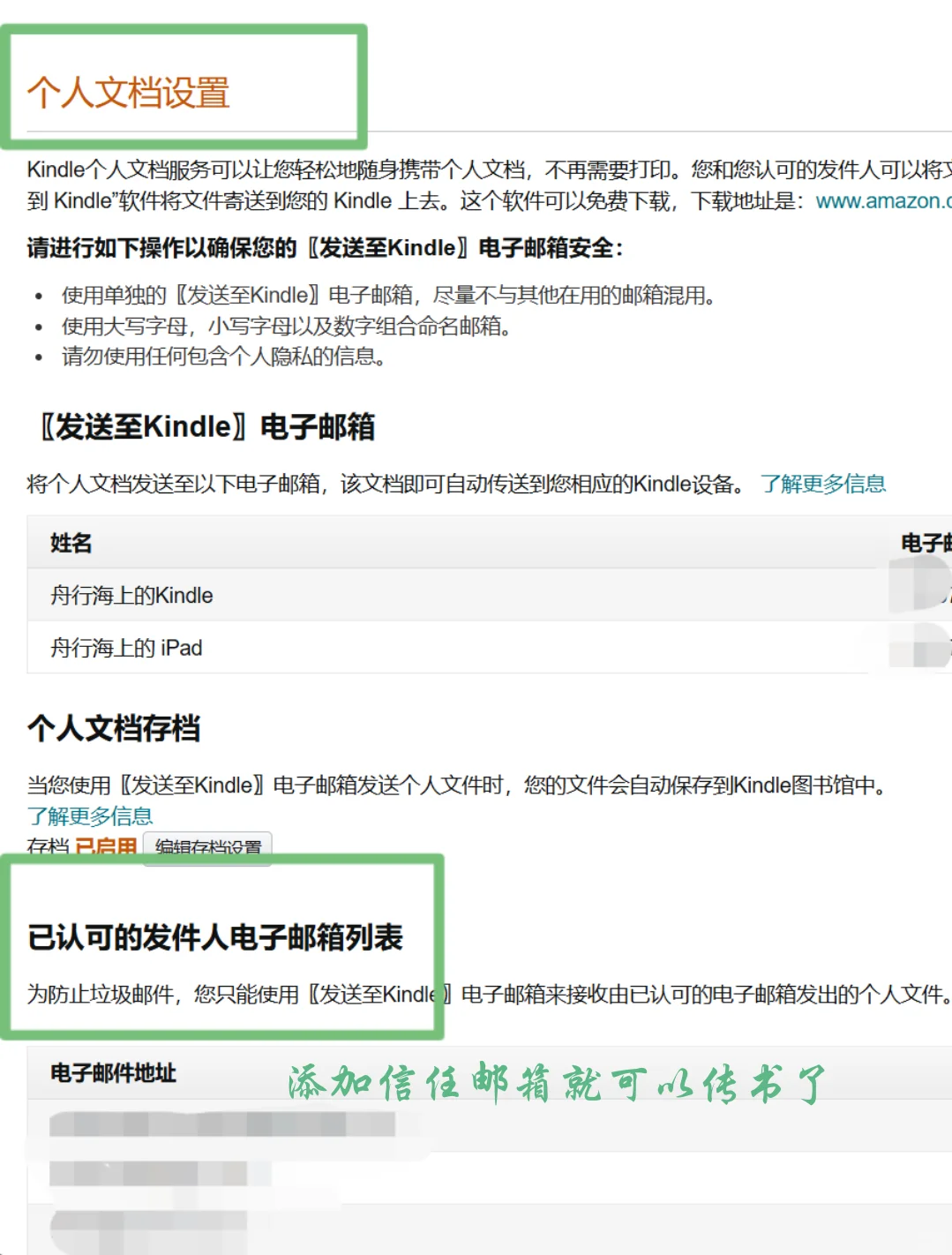Open the www.amazon download link
The height and width of the screenshot is (1255, 952).
(x=883, y=201)
